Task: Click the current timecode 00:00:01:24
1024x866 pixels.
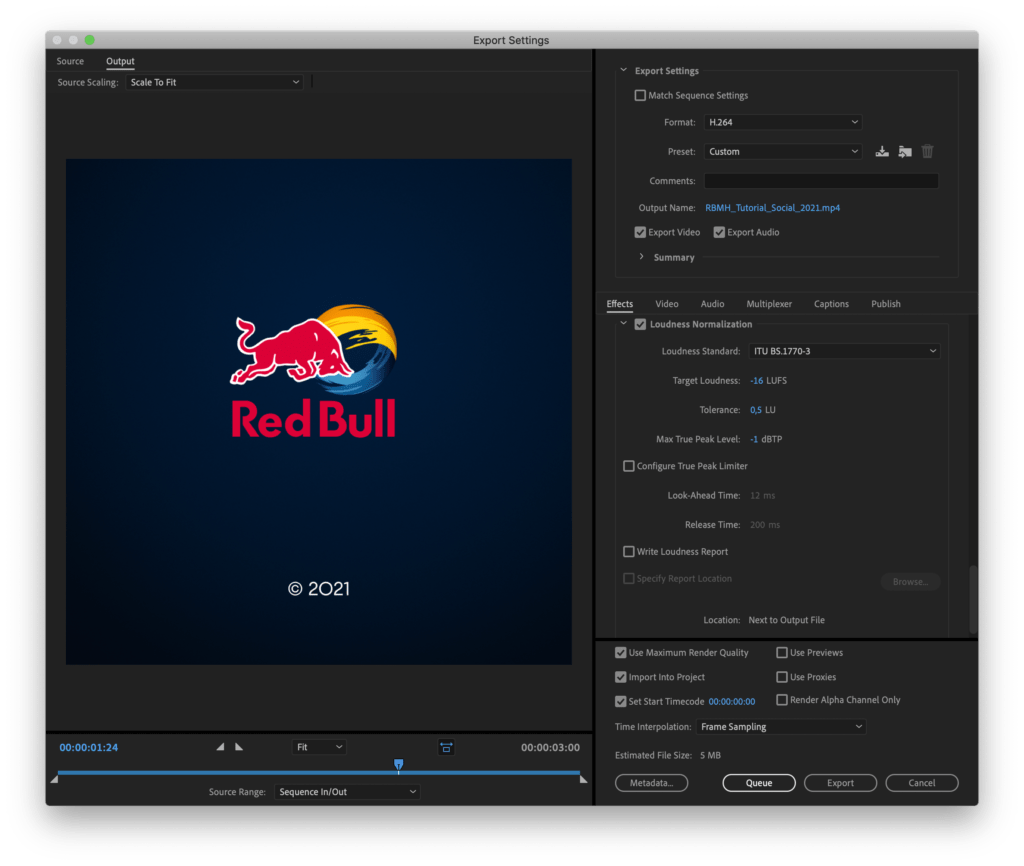Action: (89, 747)
